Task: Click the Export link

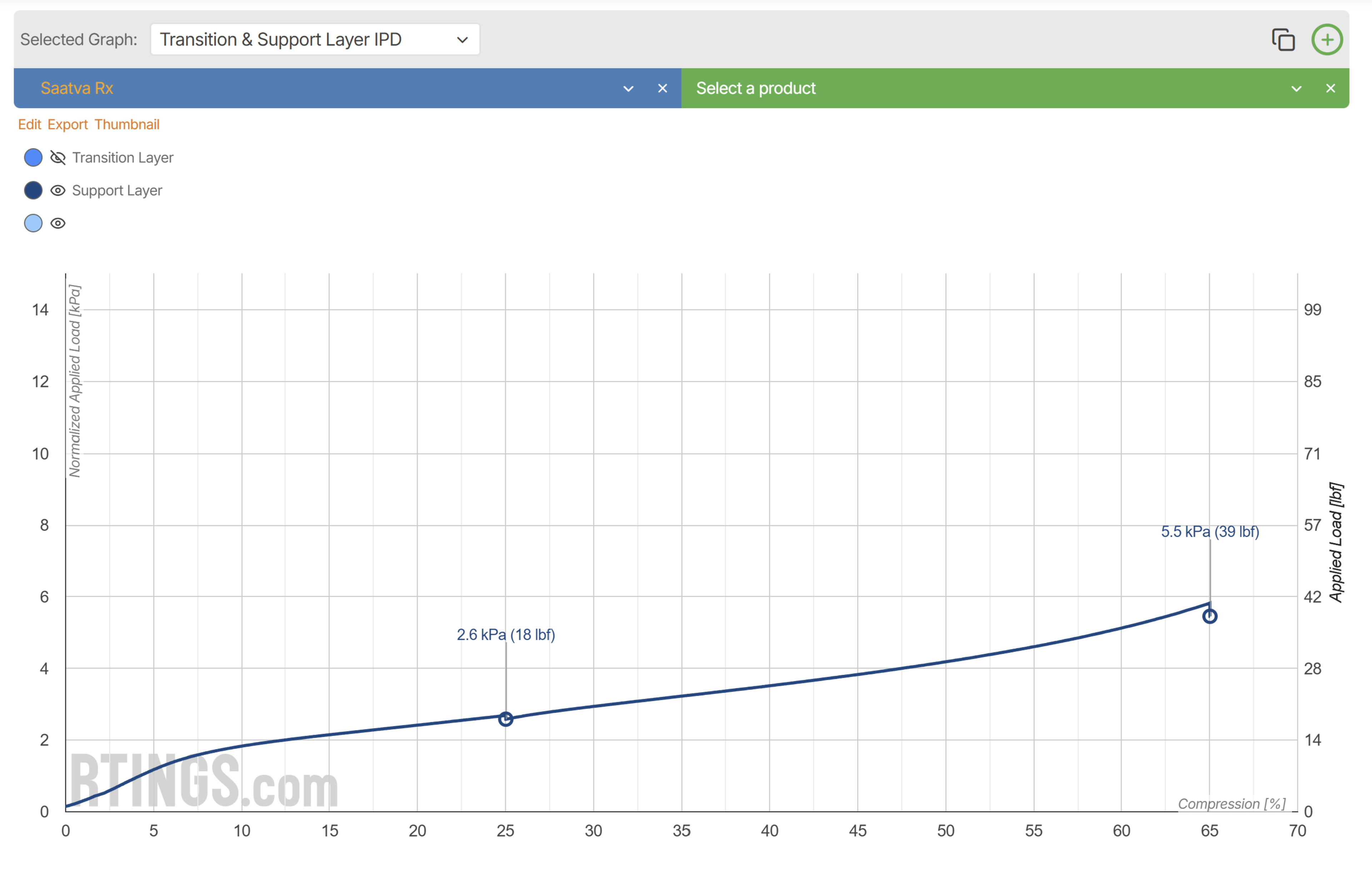Action: (68, 125)
